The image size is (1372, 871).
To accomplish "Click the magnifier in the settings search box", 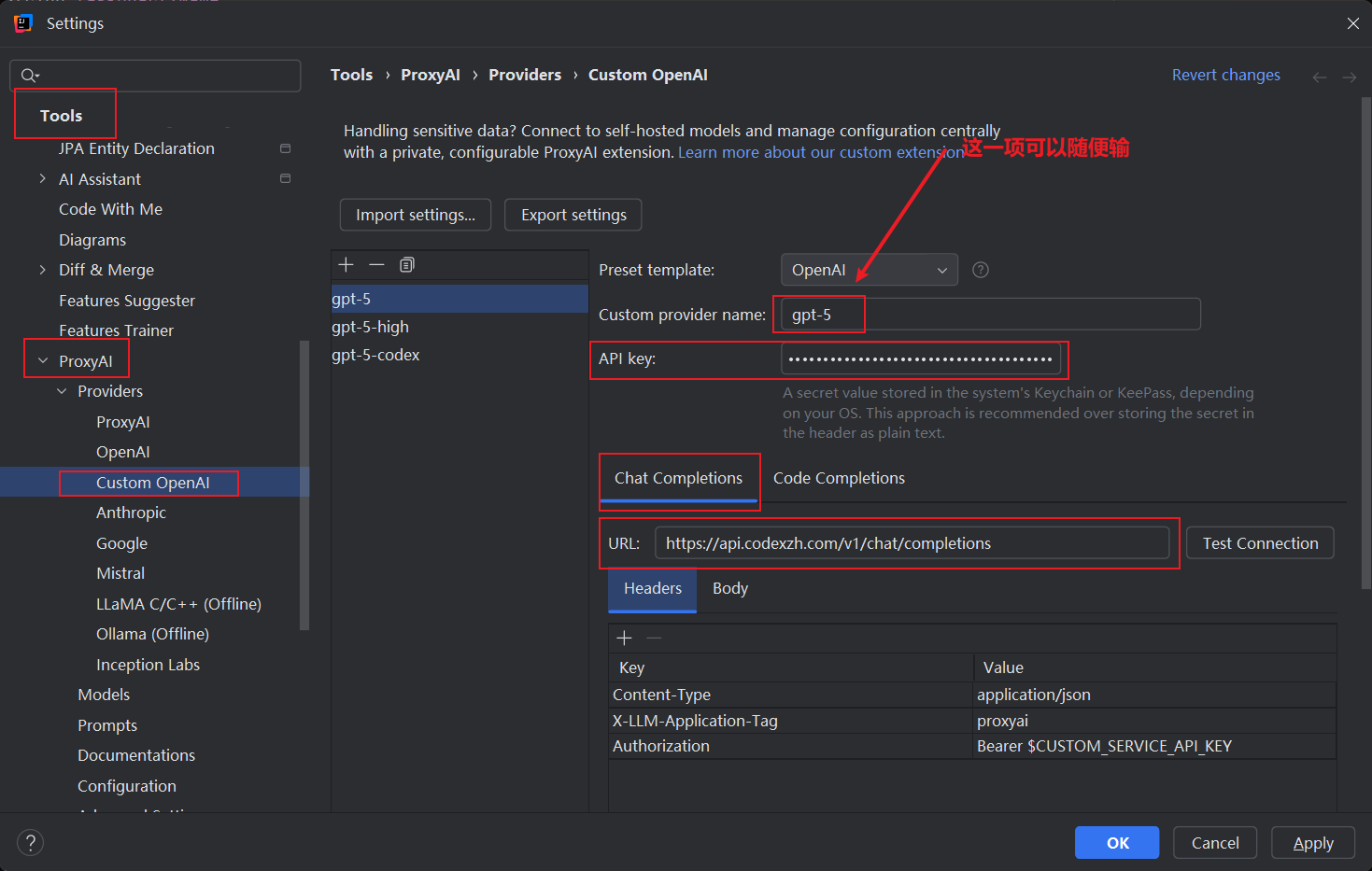I will click(x=29, y=75).
